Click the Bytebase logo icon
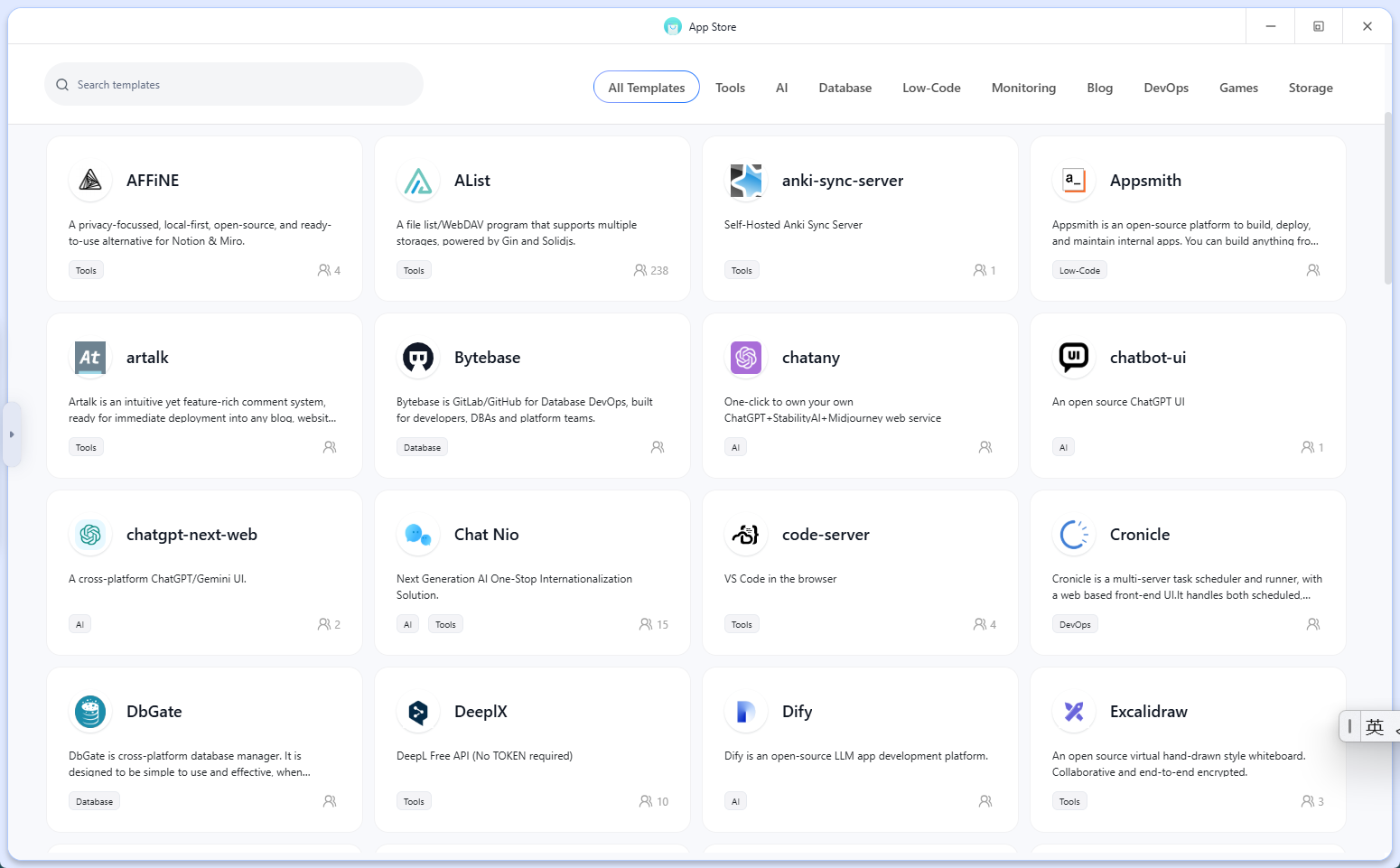The height and width of the screenshot is (868, 1400). [x=418, y=358]
